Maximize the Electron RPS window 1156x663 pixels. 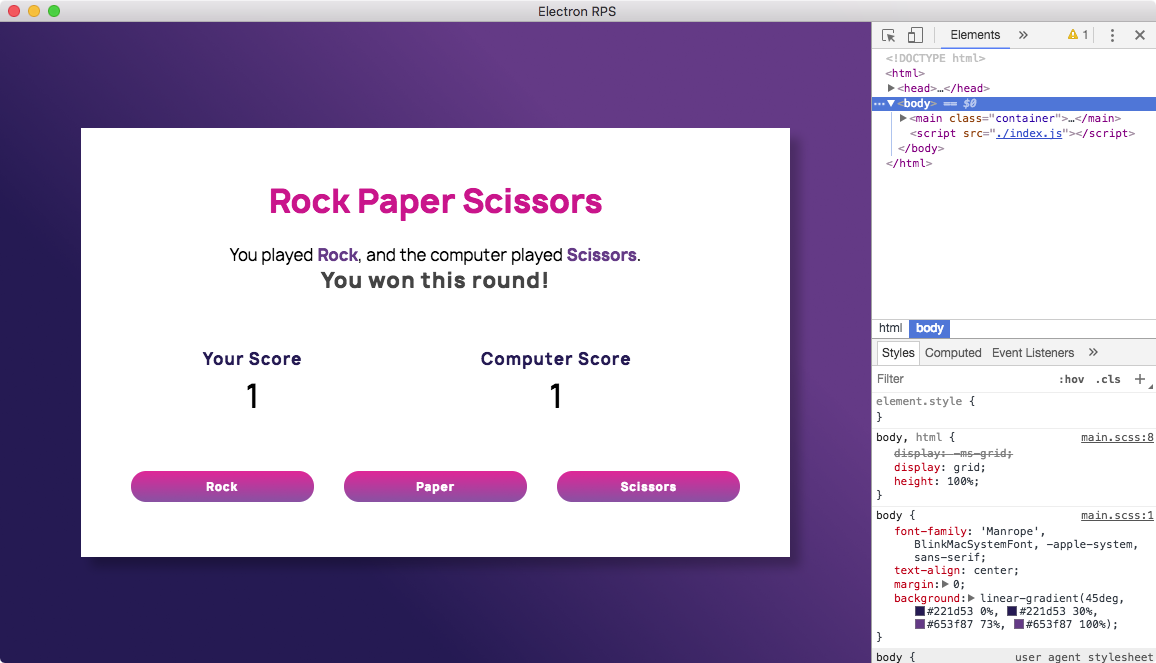(54, 11)
